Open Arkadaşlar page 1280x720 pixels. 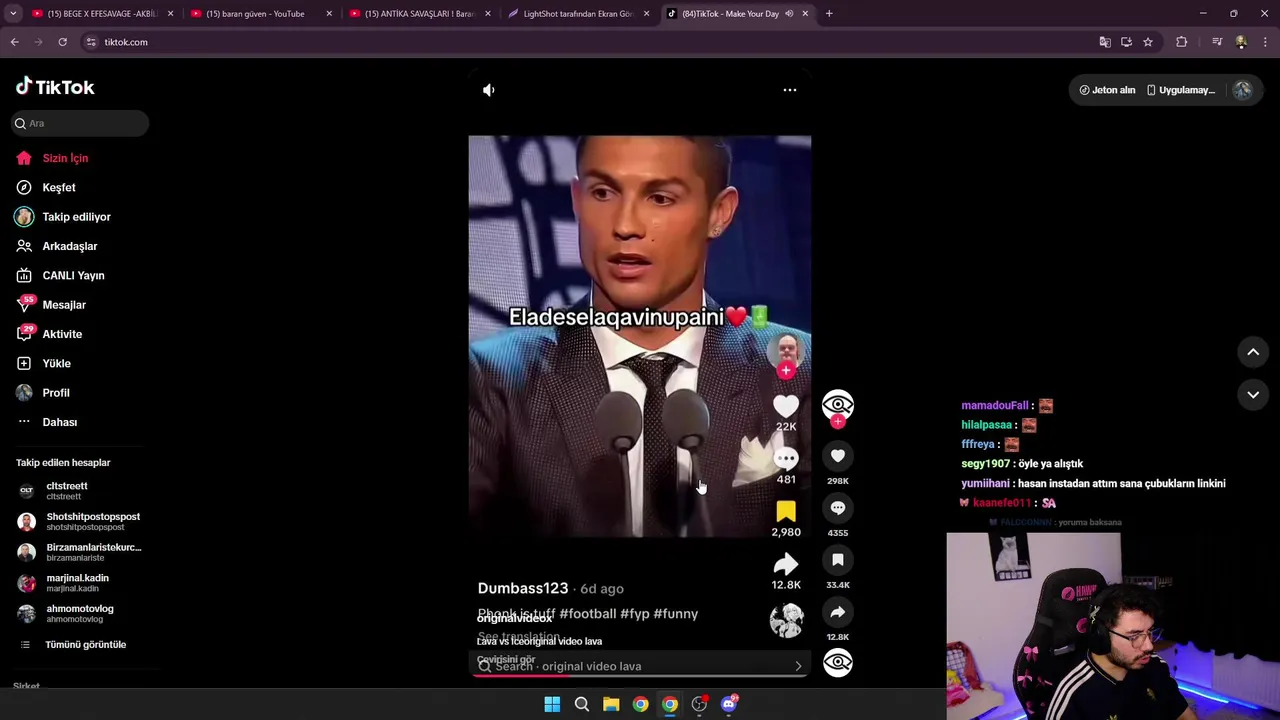click(x=70, y=246)
